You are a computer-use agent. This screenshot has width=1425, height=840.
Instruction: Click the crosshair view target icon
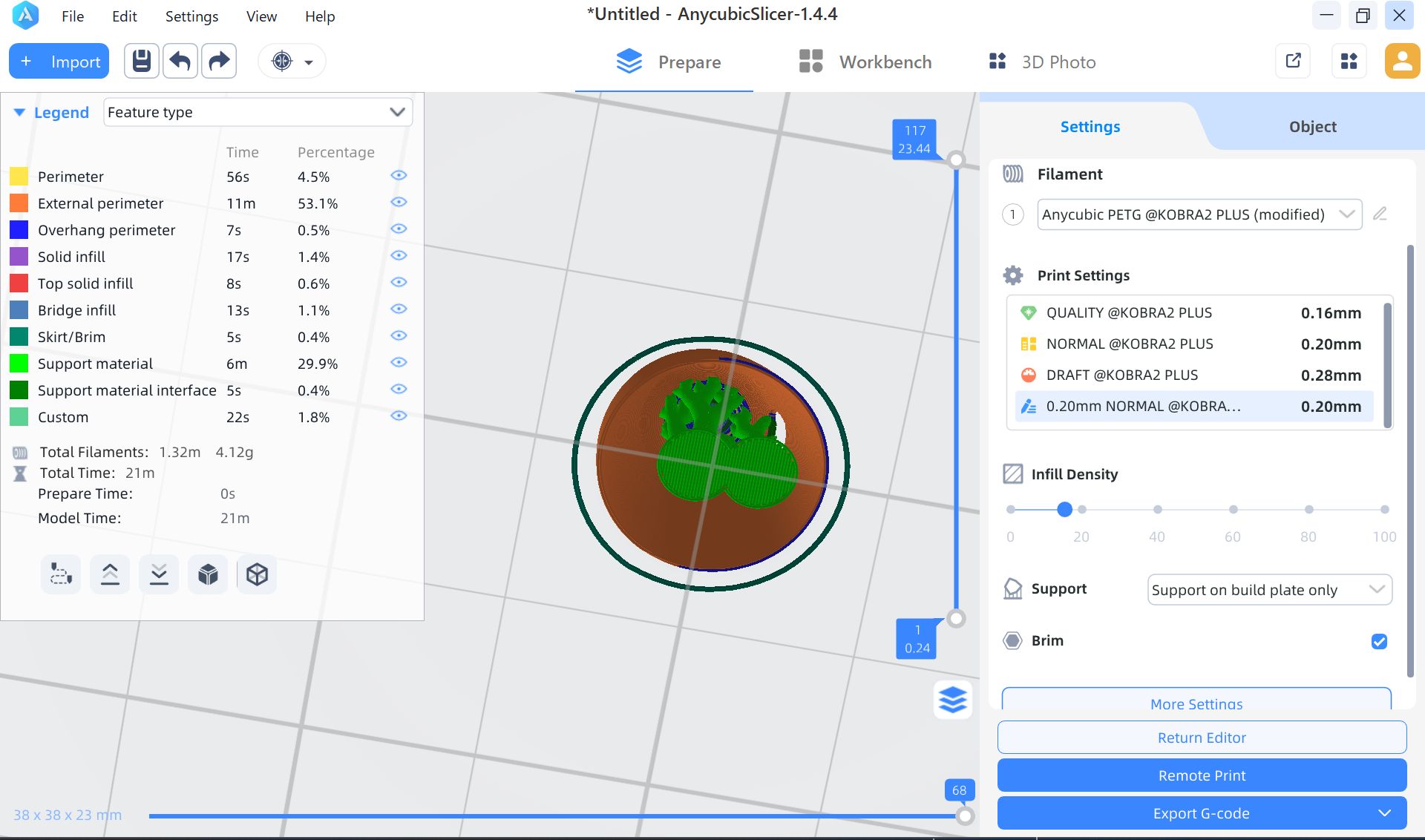pyautogui.click(x=282, y=61)
